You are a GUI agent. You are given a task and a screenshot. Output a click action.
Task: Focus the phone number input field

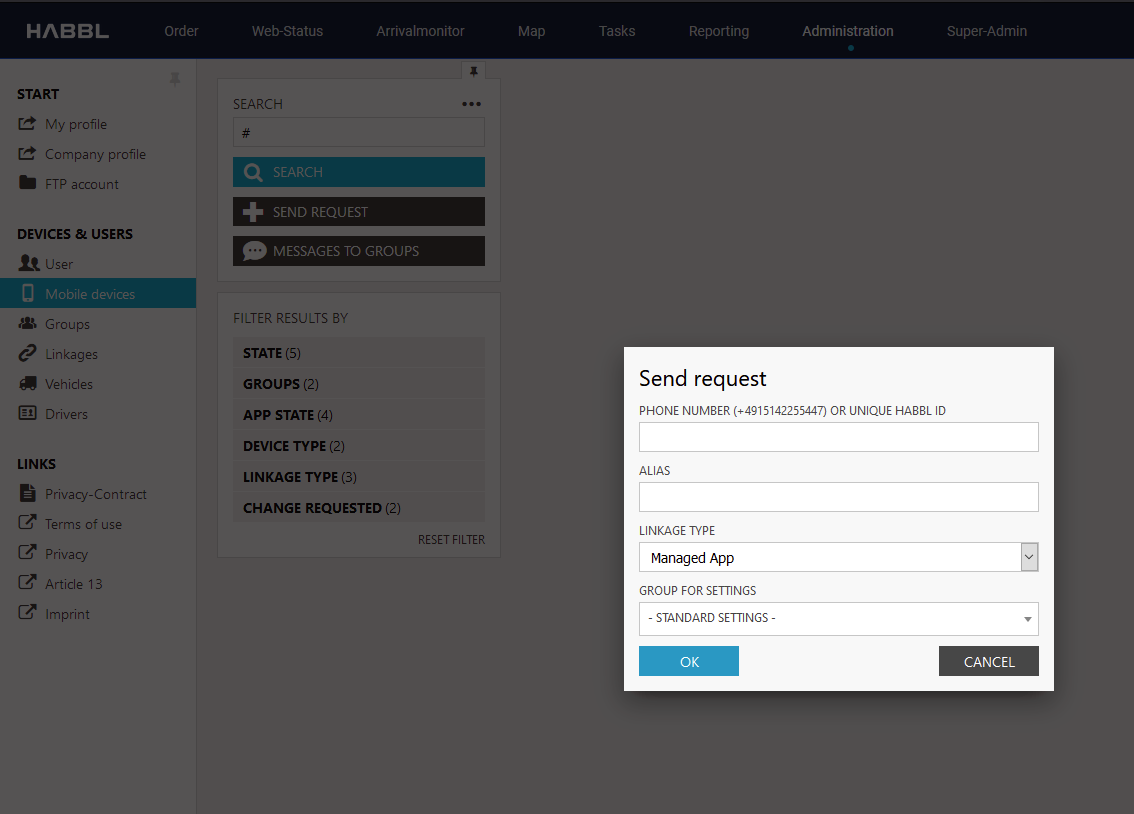[x=838, y=437]
